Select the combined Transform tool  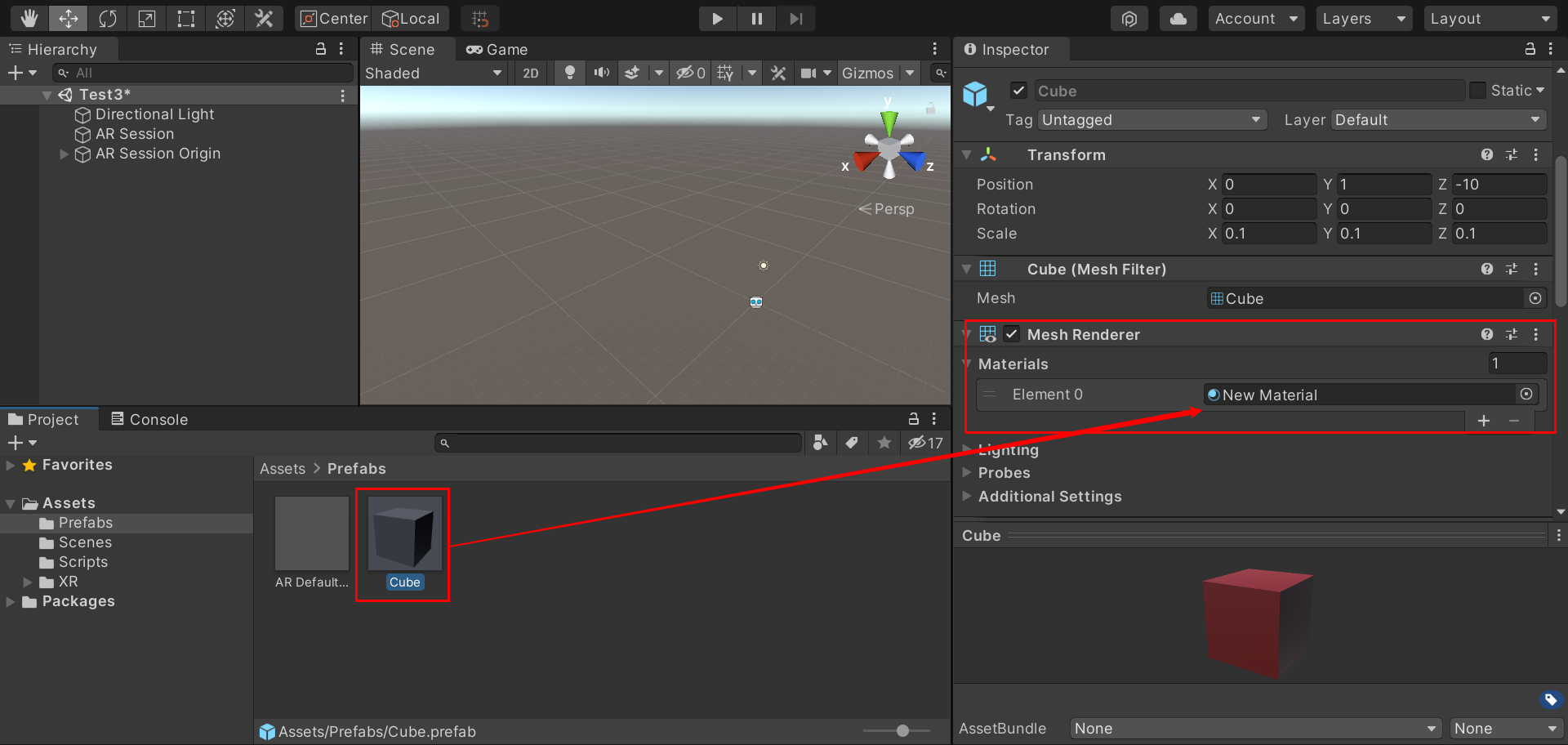(x=225, y=18)
